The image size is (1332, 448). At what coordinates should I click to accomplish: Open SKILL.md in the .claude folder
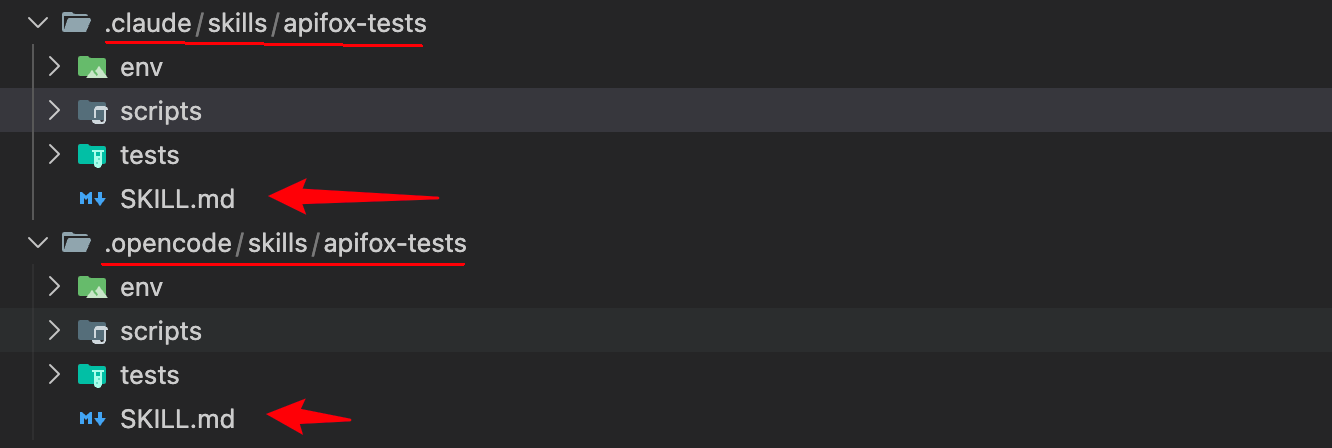177,199
